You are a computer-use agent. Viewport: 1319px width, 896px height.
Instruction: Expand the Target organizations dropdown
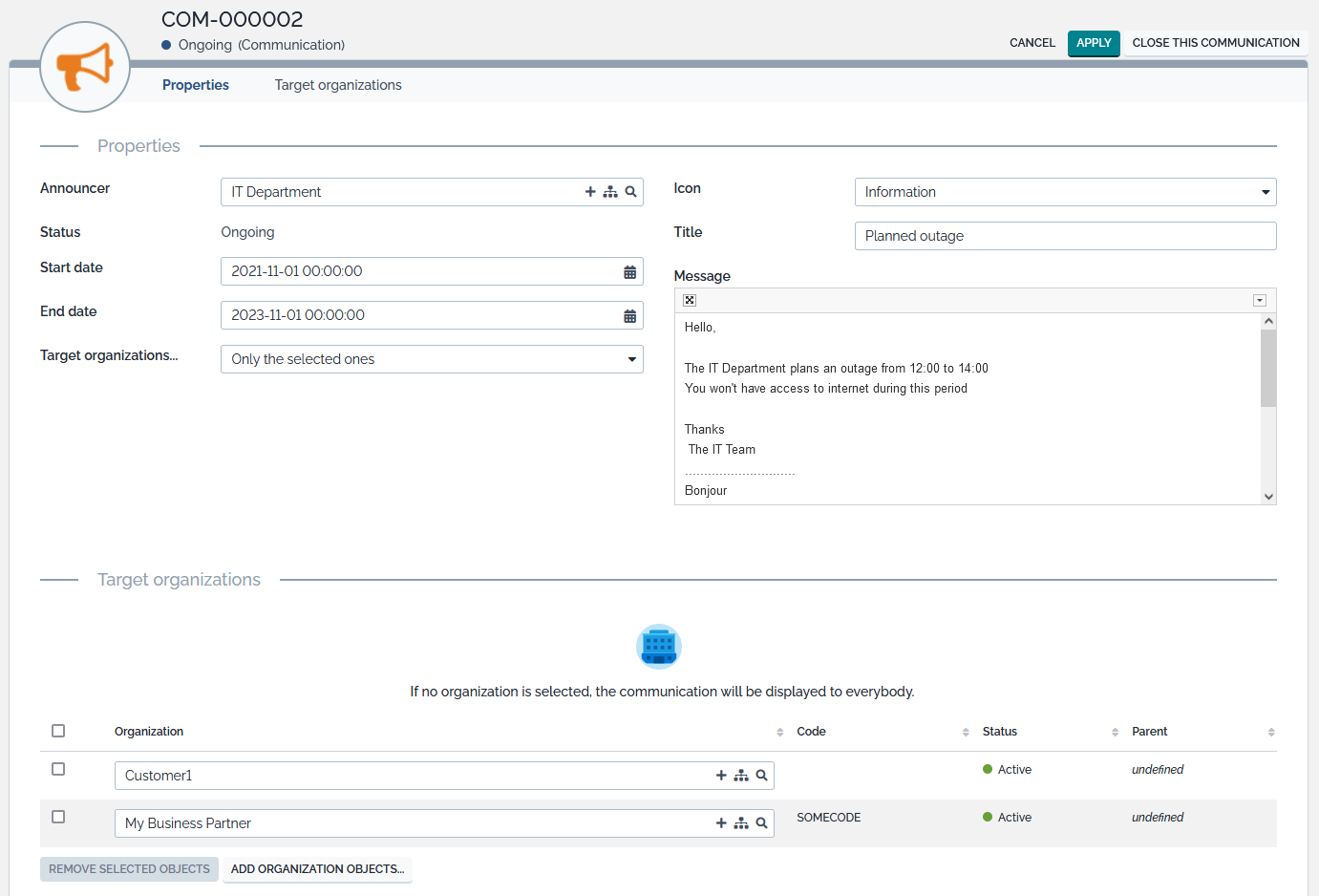[432, 359]
